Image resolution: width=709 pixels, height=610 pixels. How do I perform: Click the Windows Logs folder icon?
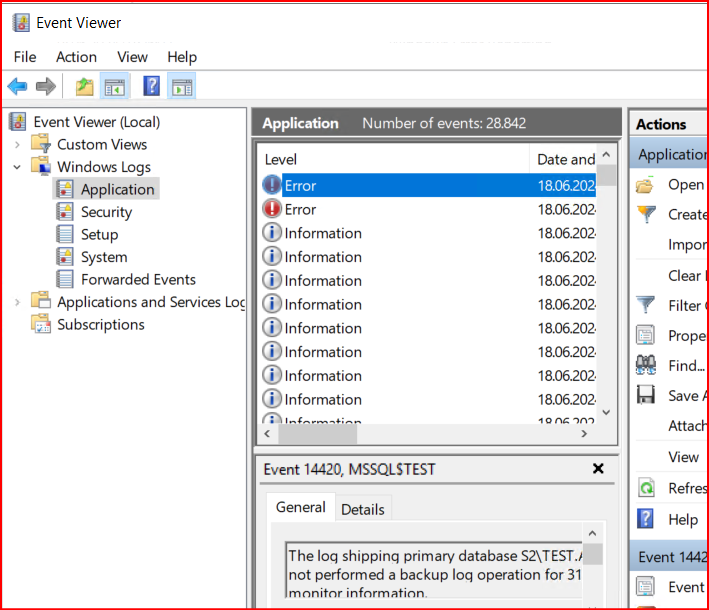(x=41, y=166)
